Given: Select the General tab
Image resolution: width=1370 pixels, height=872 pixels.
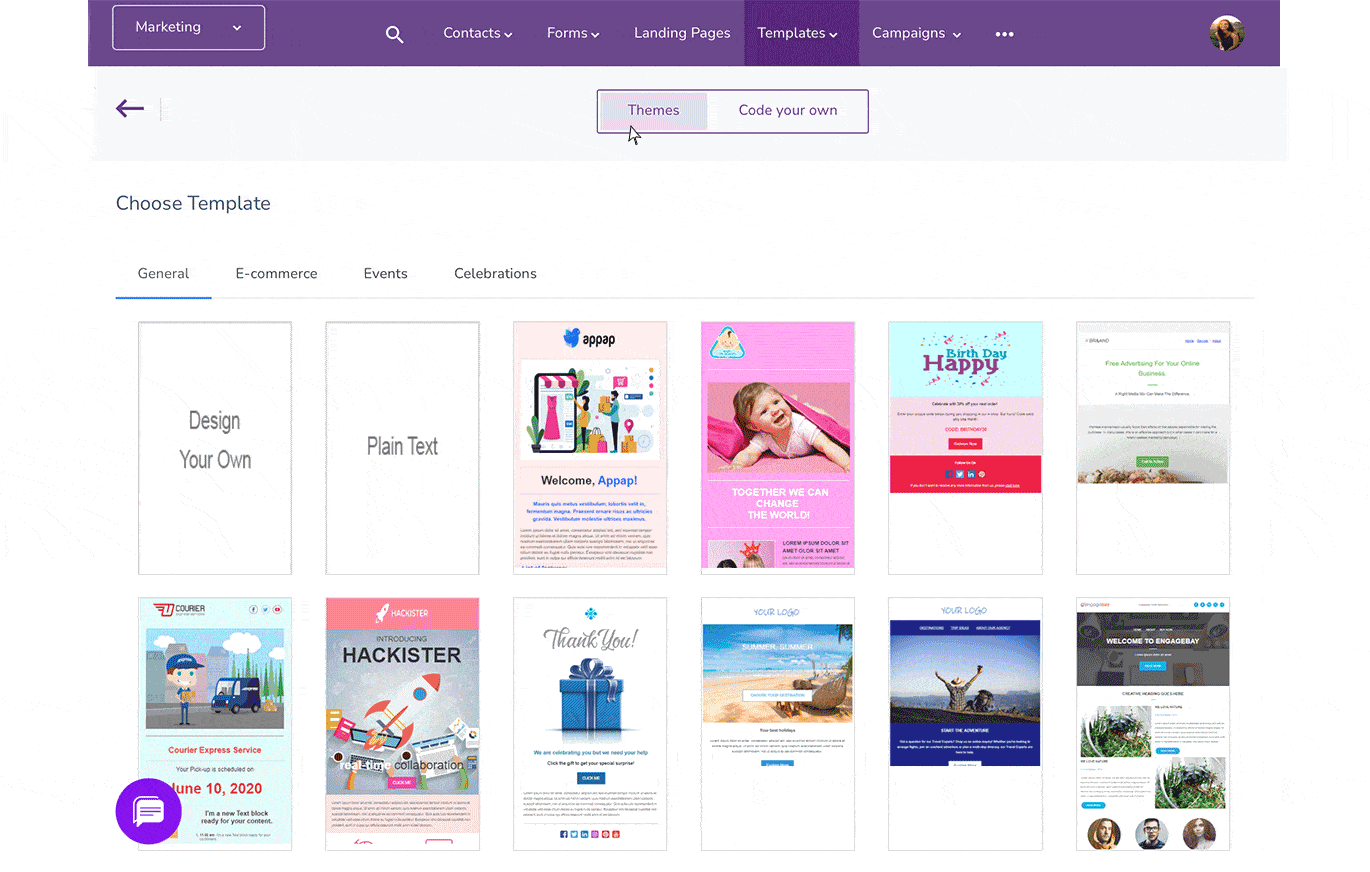Looking at the screenshot, I should pyautogui.click(x=163, y=273).
